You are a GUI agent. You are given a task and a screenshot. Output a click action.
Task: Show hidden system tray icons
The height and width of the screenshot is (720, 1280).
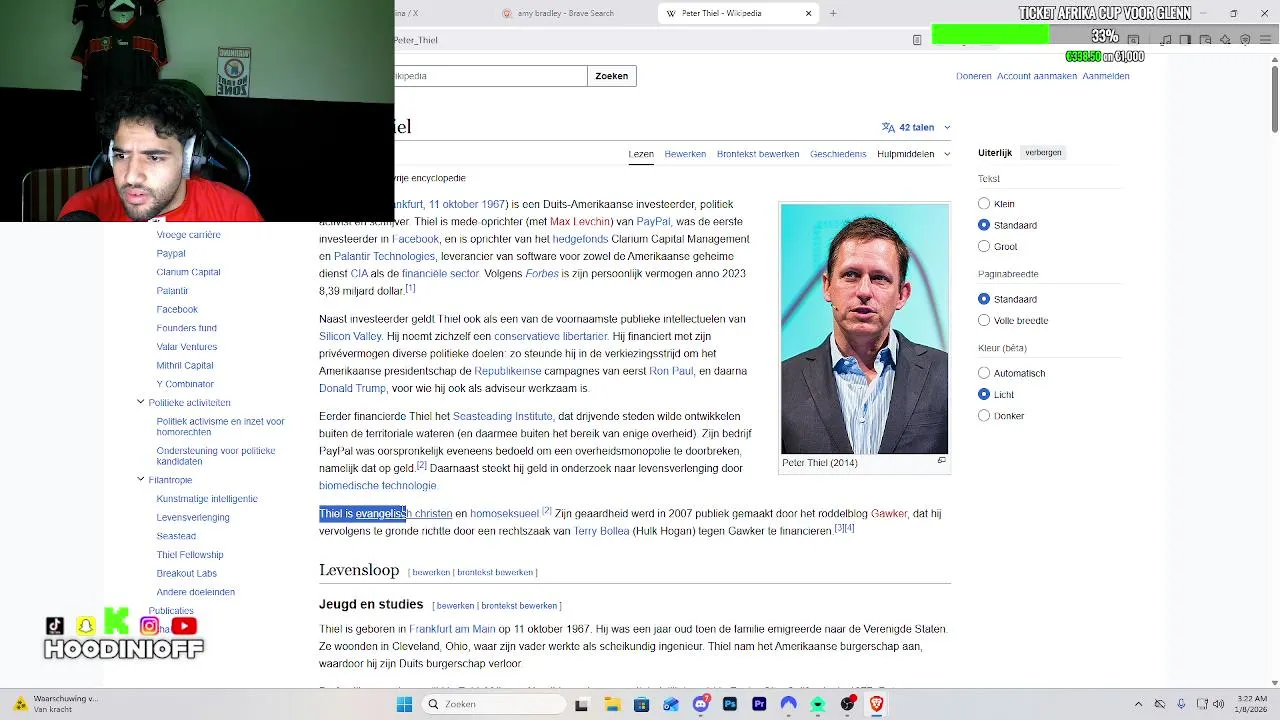1139,704
